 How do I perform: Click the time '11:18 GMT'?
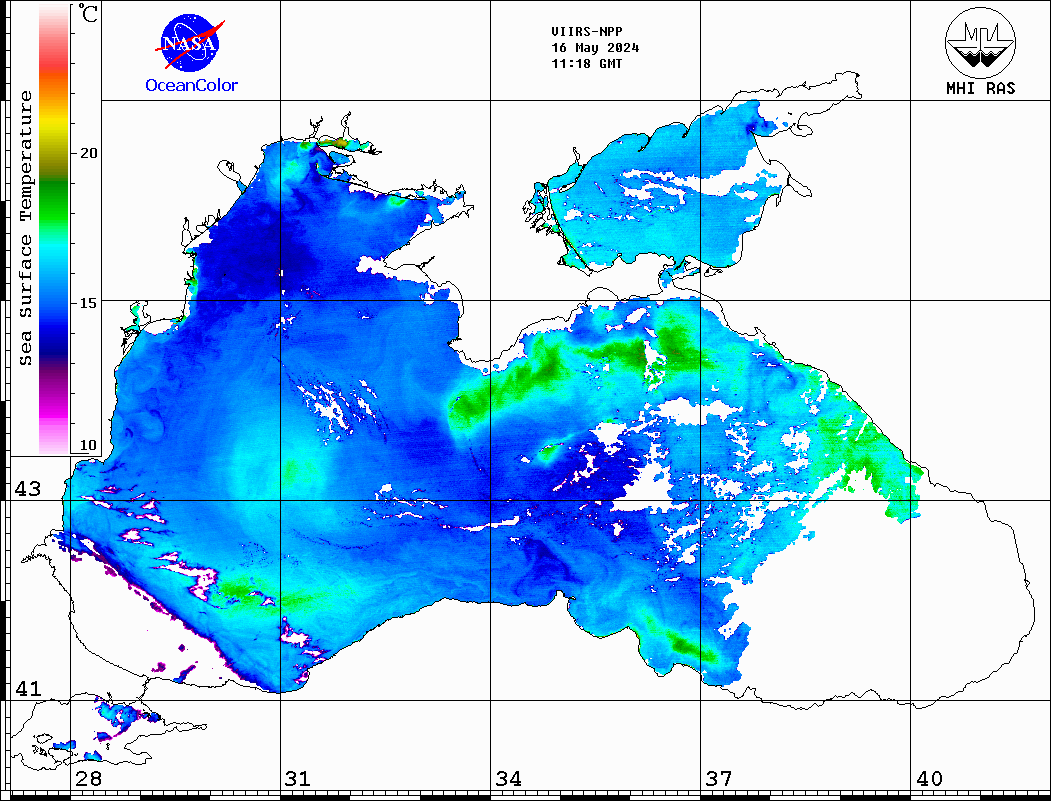pos(586,64)
